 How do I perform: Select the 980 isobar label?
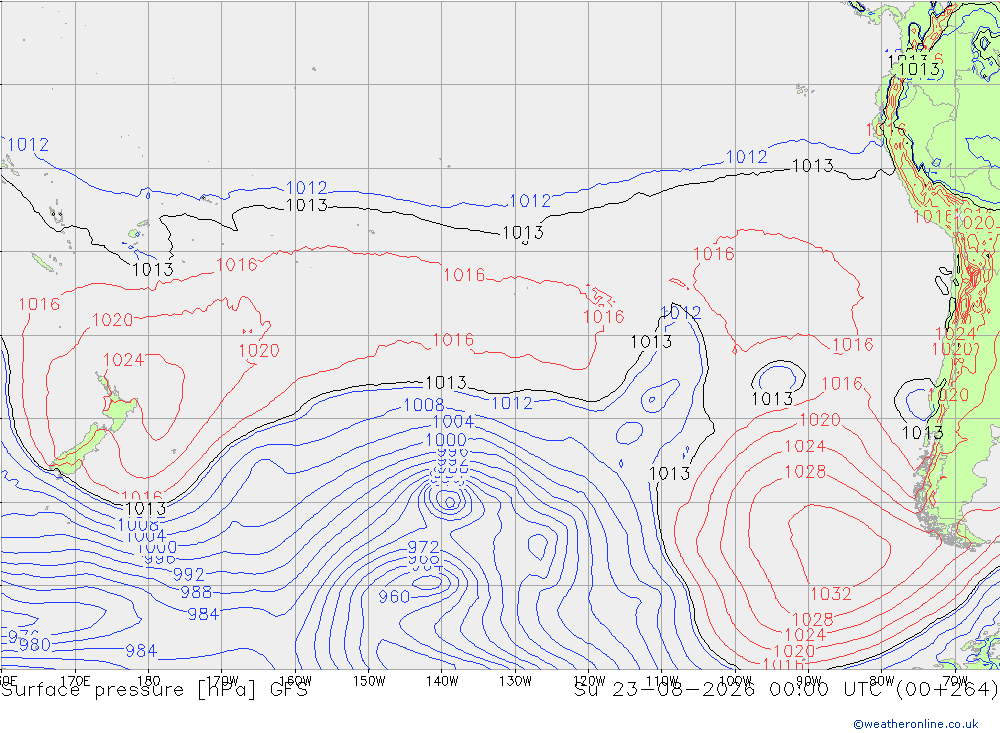34,644
